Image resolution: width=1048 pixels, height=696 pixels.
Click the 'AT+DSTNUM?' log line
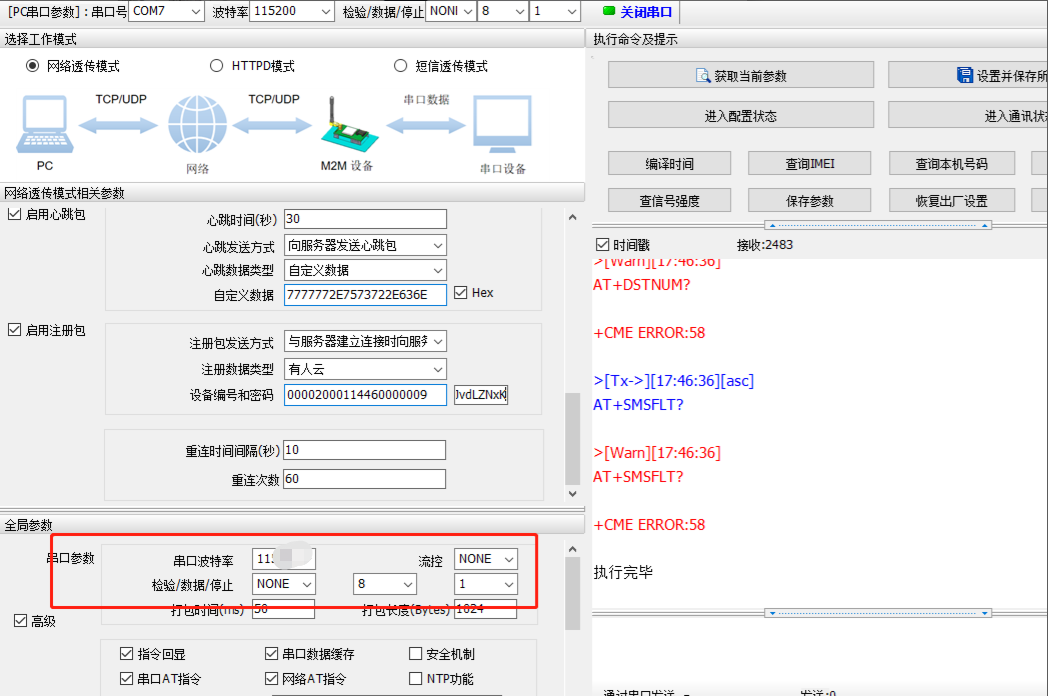(642, 285)
